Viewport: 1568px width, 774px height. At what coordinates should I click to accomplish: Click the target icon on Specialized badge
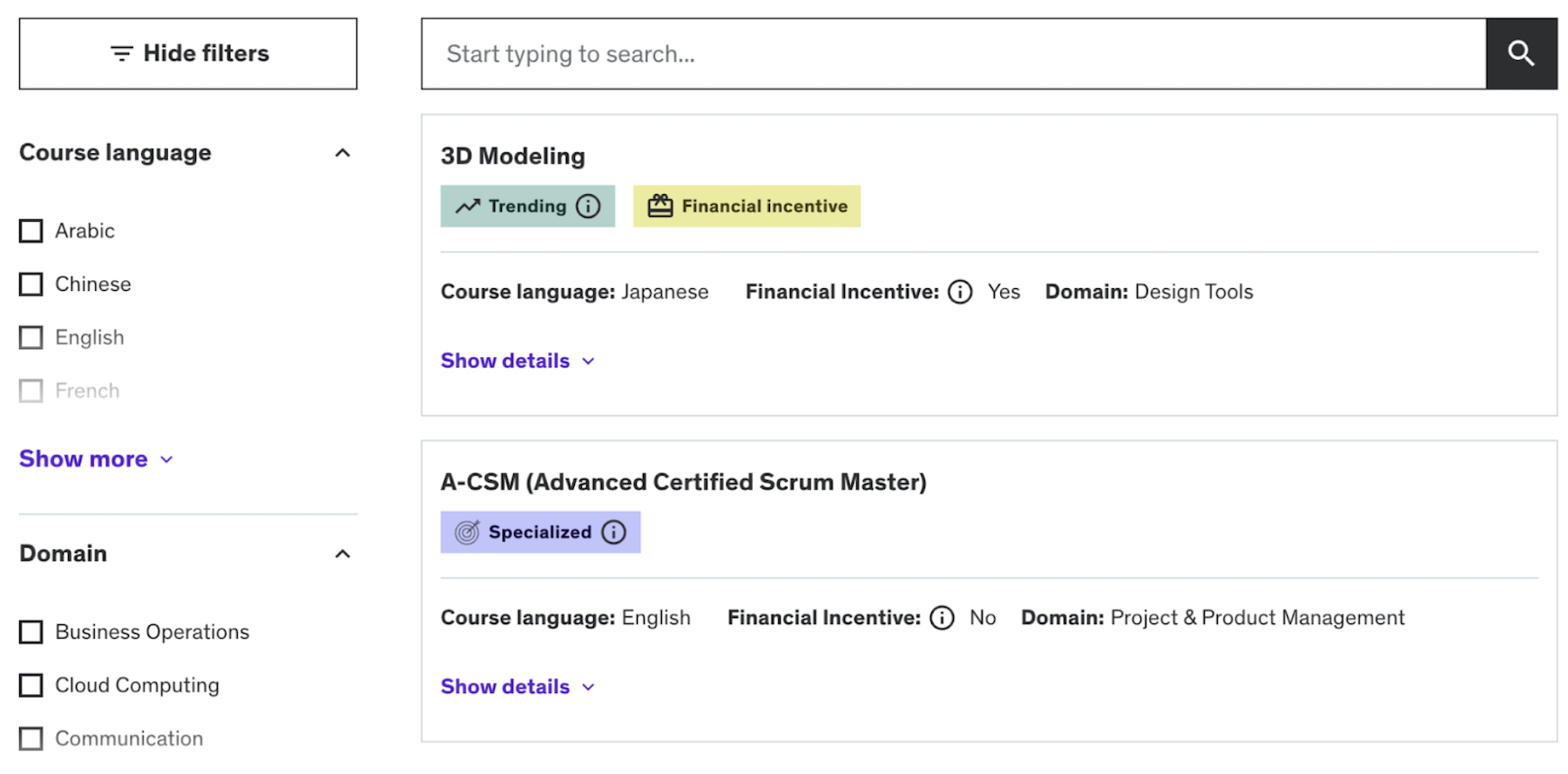pyautogui.click(x=468, y=532)
